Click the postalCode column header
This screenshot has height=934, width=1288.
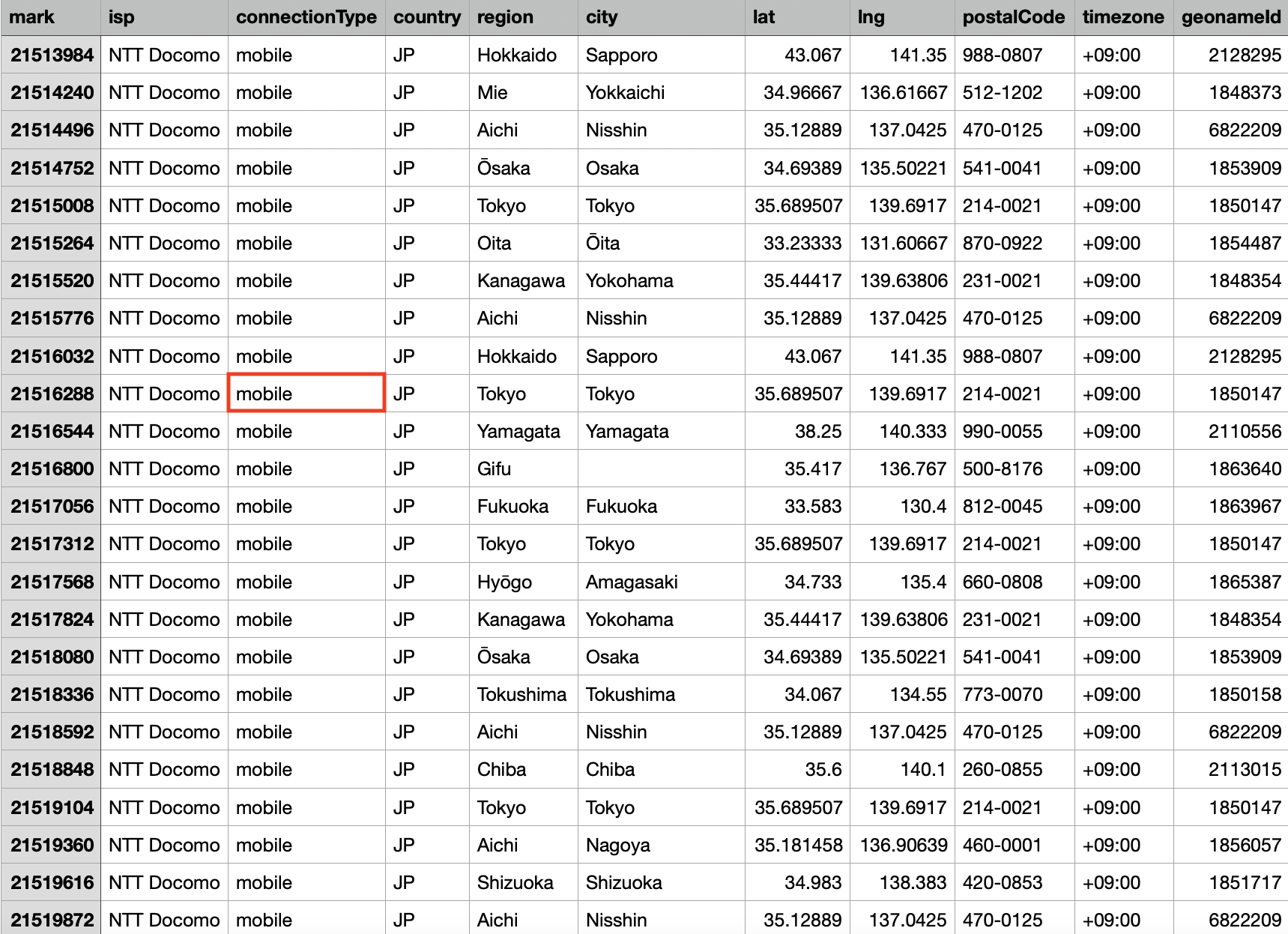pyautogui.click(x=1015, y=17)
